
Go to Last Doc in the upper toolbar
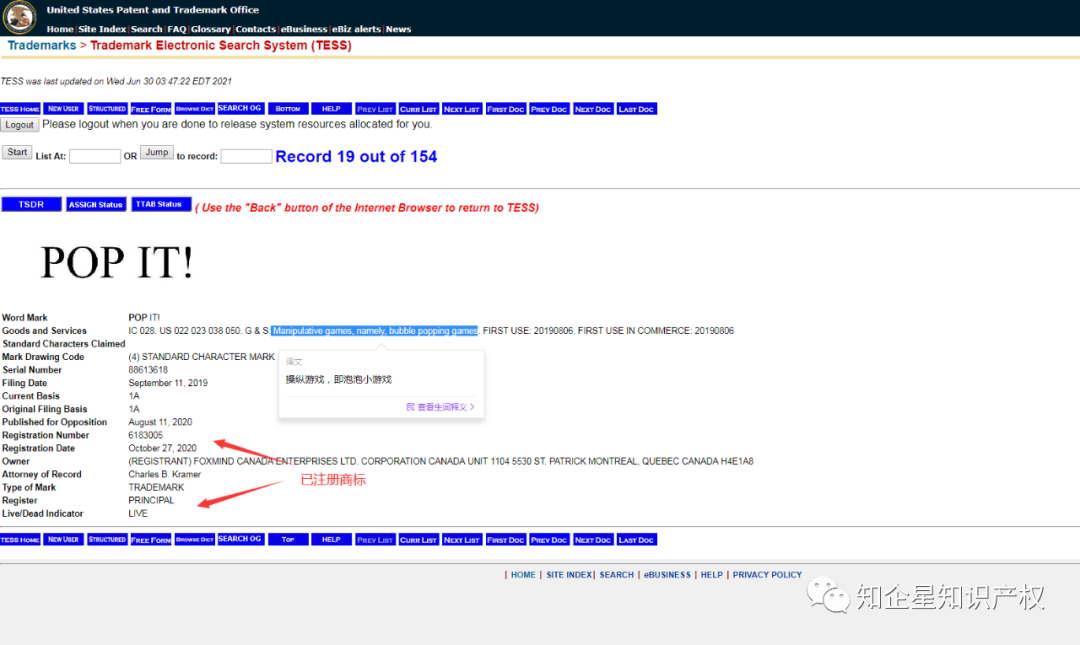pyautogui.click(x=636, y=109)
